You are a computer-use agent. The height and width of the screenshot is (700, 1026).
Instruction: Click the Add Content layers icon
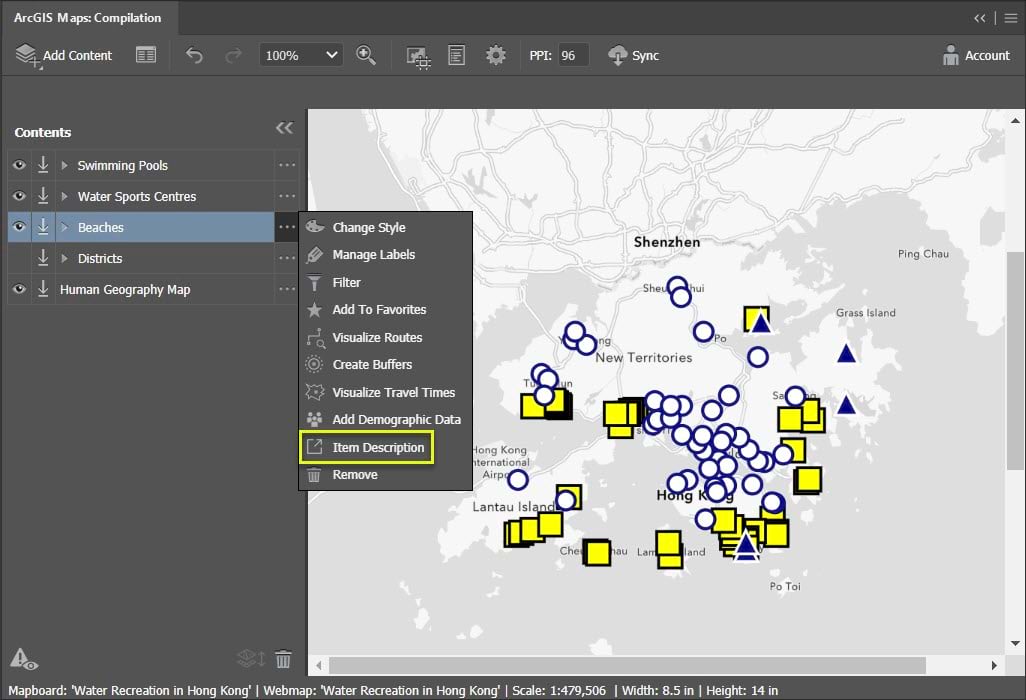pos(27,55)
